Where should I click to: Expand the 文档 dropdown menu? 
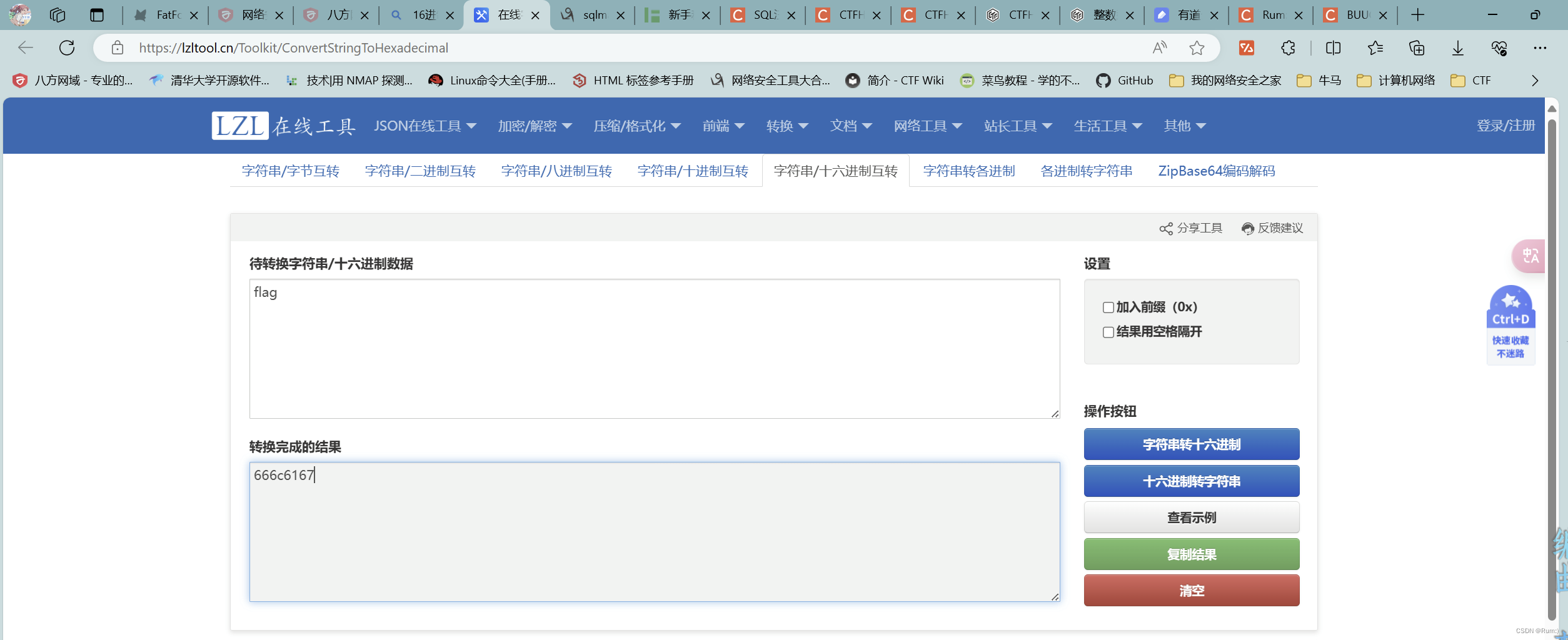[x=851, y=126]
